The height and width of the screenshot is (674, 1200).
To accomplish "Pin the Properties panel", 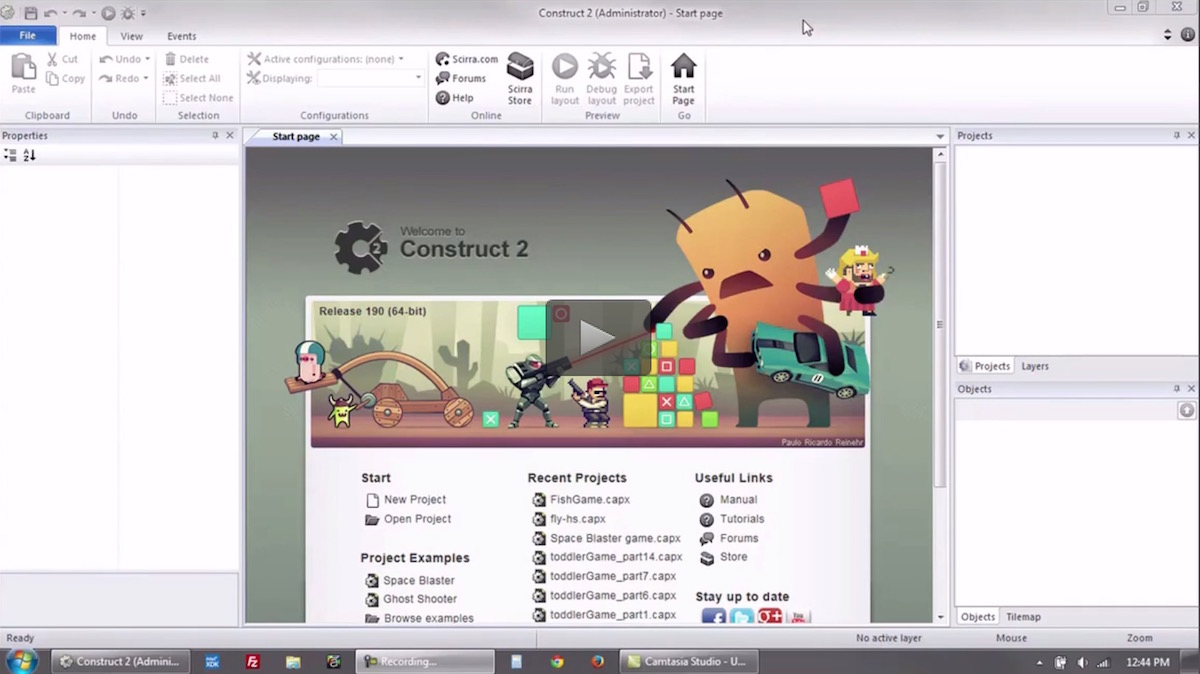I will [215, 135].
